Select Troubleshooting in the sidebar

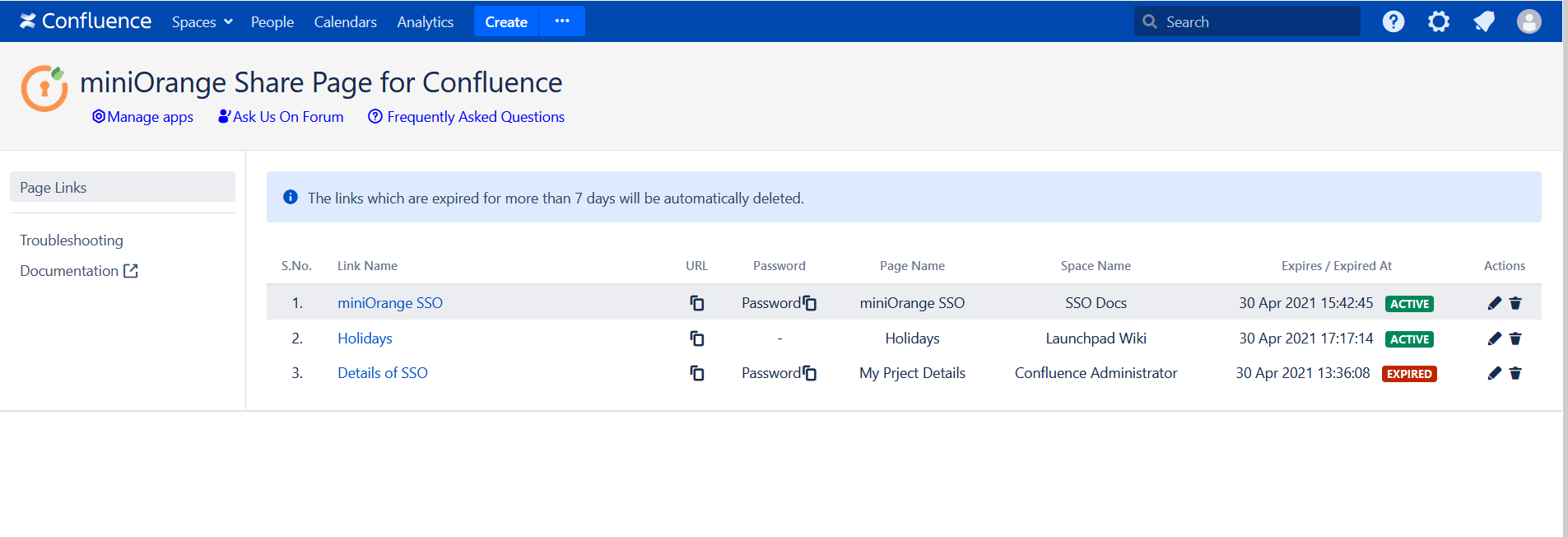[72, 240]
